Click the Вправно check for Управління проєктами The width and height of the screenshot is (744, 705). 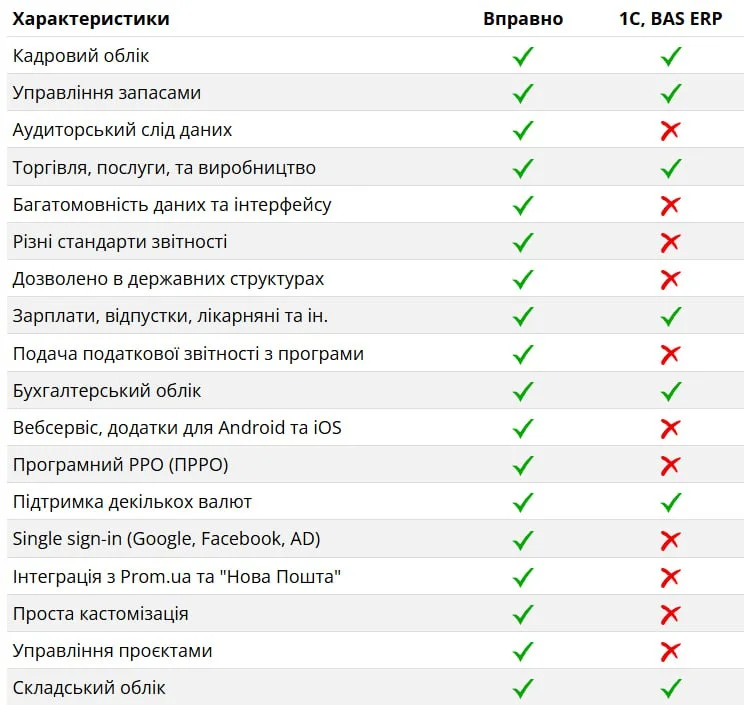point(523,651)
